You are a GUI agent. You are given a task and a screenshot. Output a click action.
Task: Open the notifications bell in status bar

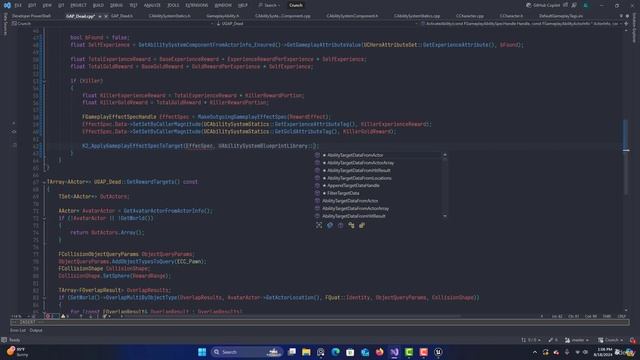click(633, 340)
